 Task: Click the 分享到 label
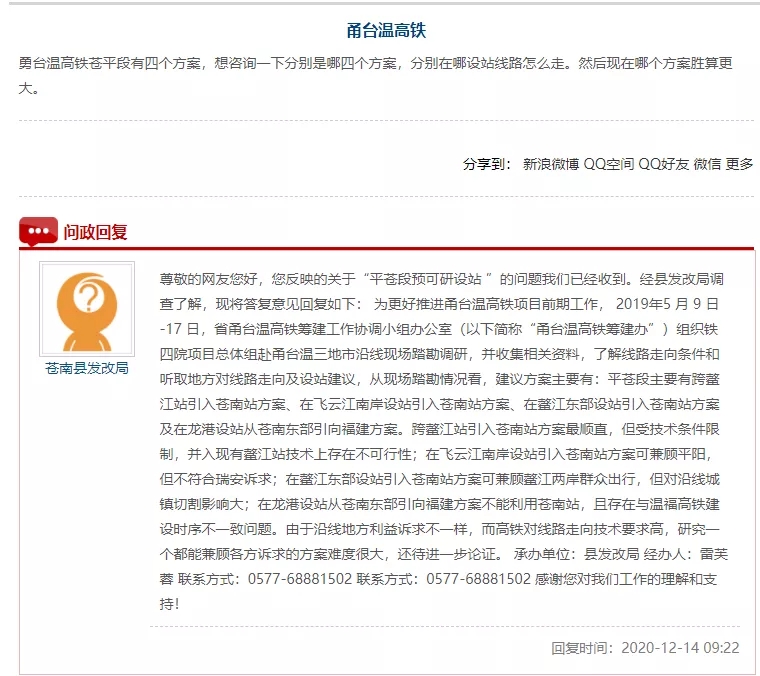tap(487, 164)
